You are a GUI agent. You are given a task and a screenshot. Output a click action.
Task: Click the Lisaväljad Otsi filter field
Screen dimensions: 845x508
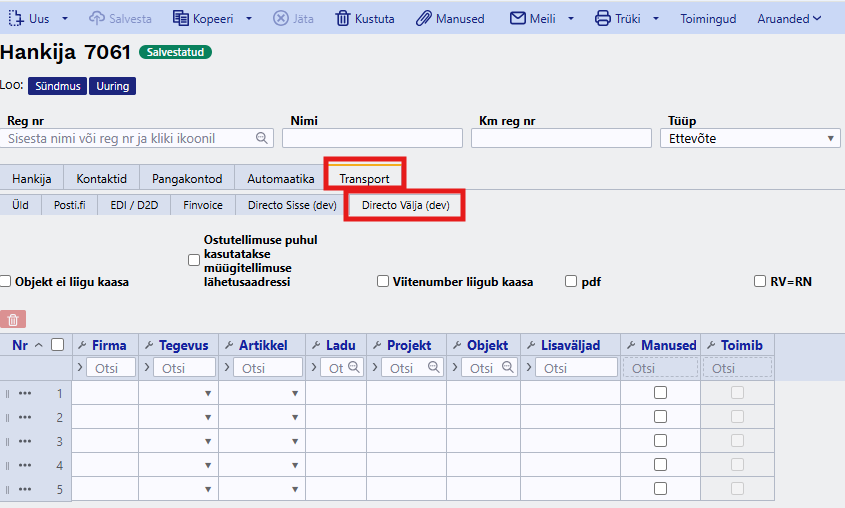coord(576,368)
